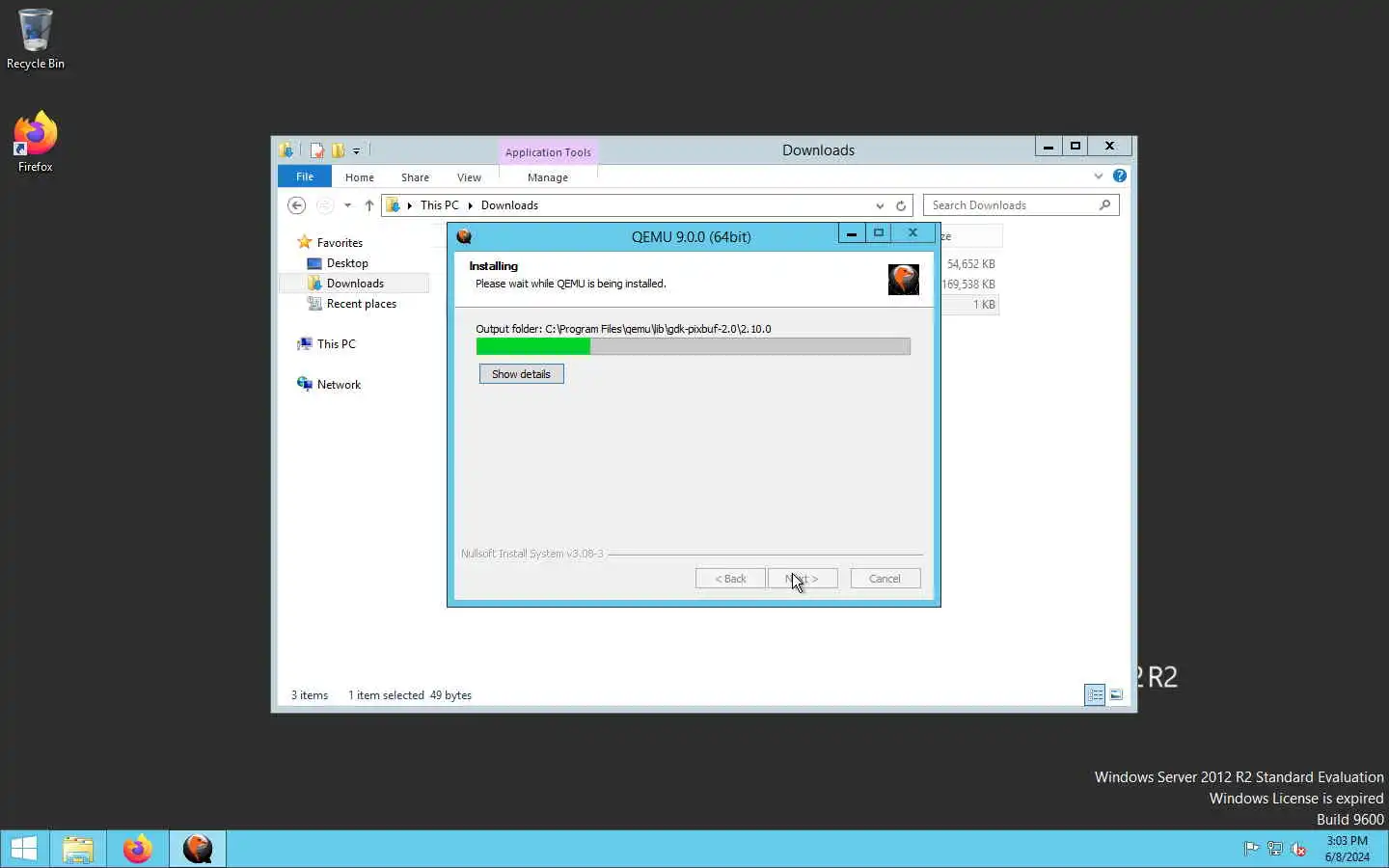Switch to Large icons view in Explorer
Image resolution: width=1389 pixels, height=868 pixels.
tap(1116, 694)
